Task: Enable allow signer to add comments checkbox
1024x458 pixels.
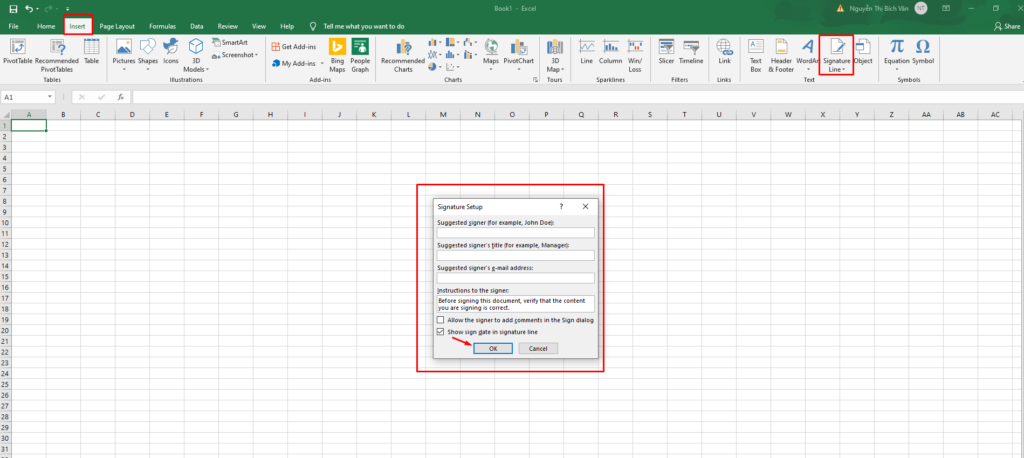Action: tap(441, 319)
